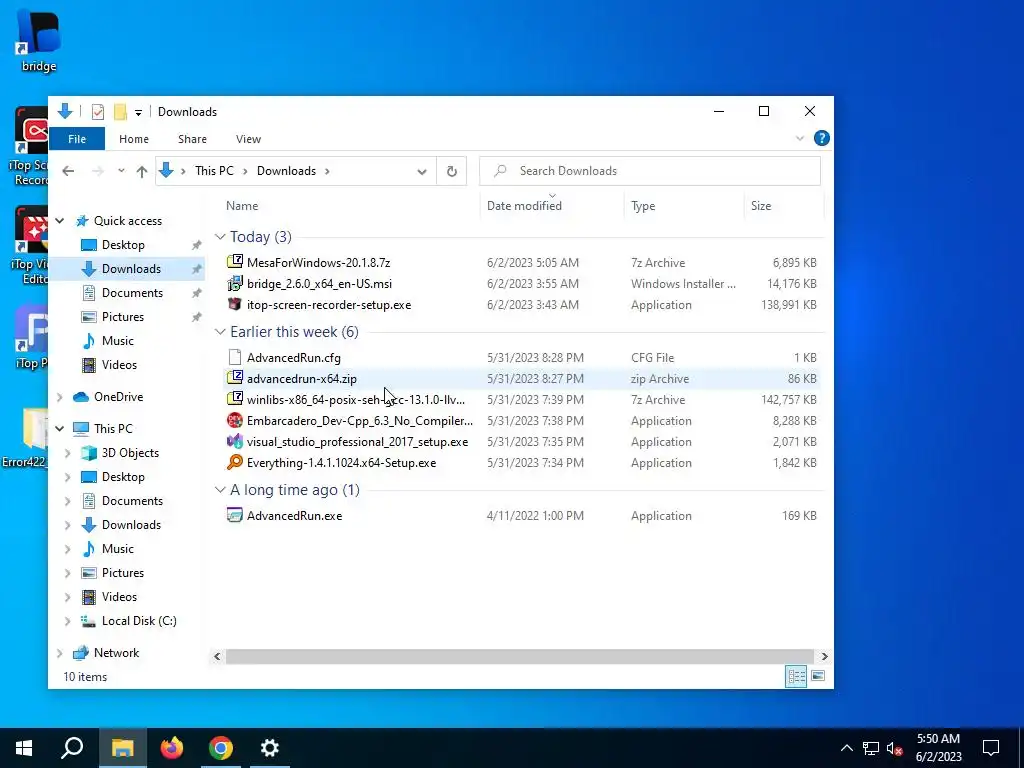This screenshot has height=768, width=1024.
Task: Open the bridge desktop shortcut
Action: click(x=38, y=40)
